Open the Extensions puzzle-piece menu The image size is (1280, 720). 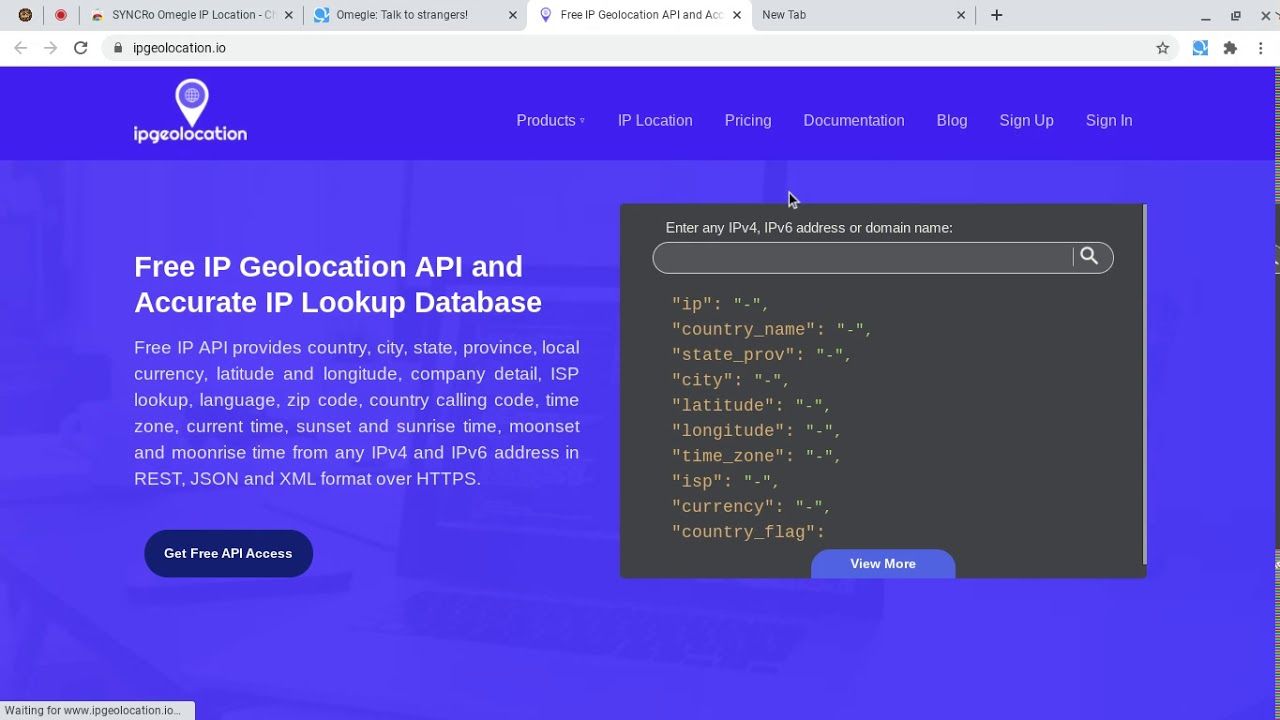(1230, 48)
